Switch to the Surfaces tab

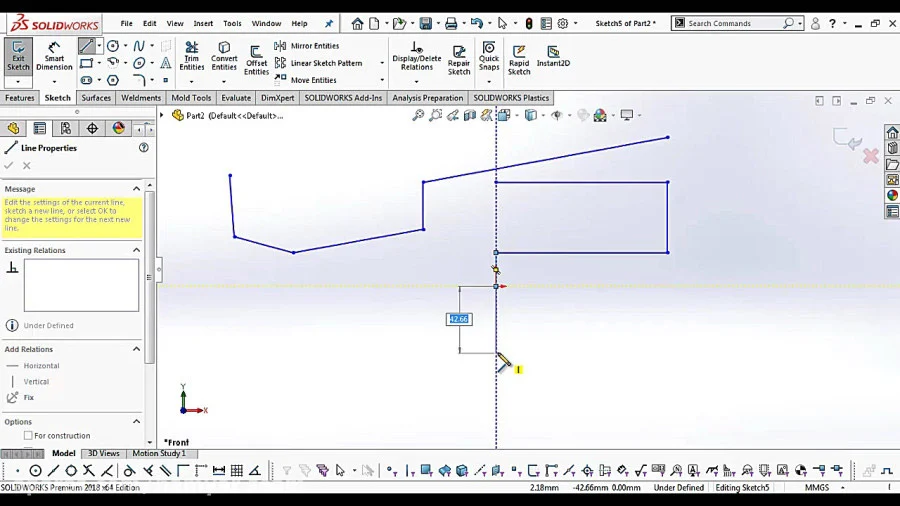tap(96, 98)
